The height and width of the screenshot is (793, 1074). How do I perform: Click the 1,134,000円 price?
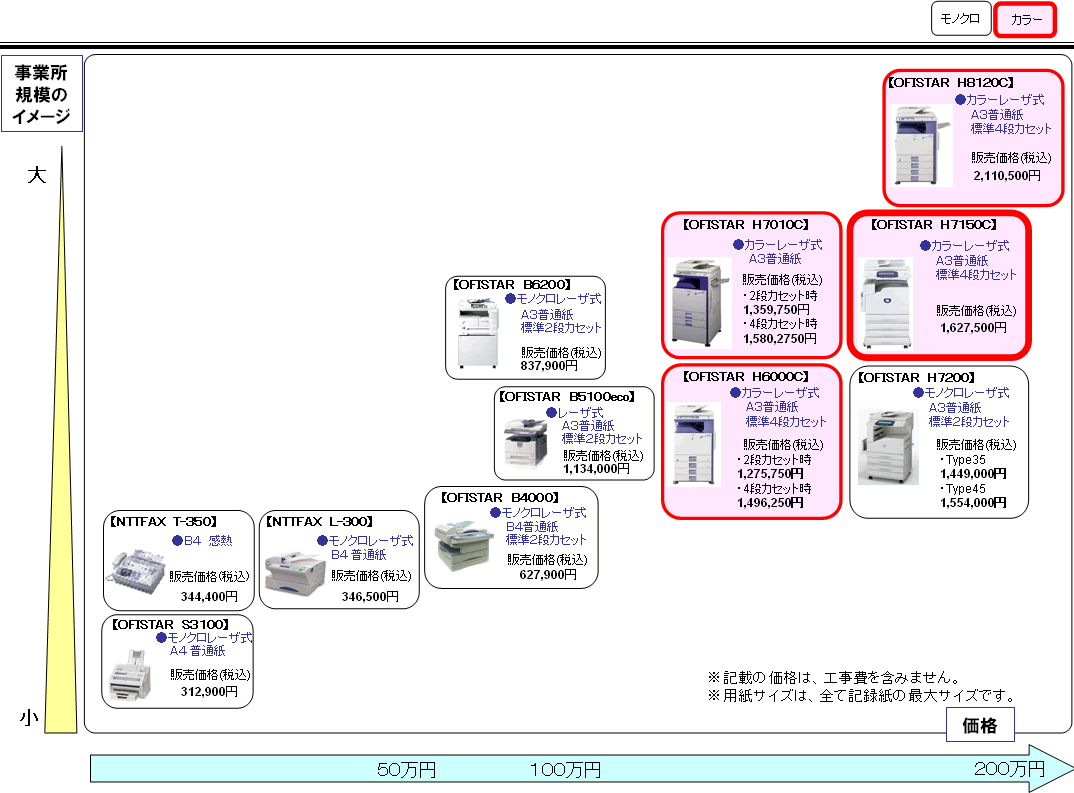[597, 468]
